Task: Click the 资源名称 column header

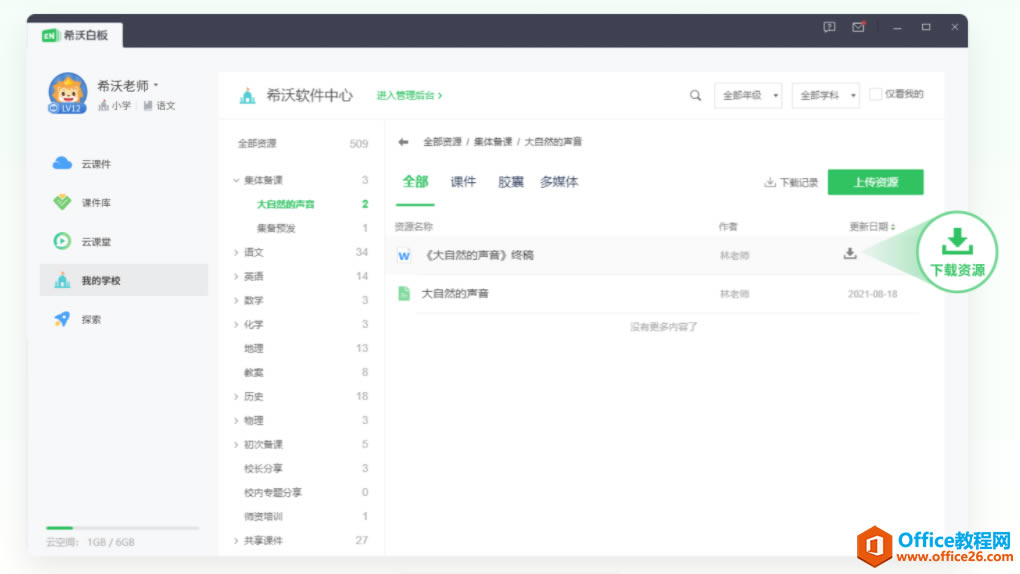Action: (x=414, y=226)
